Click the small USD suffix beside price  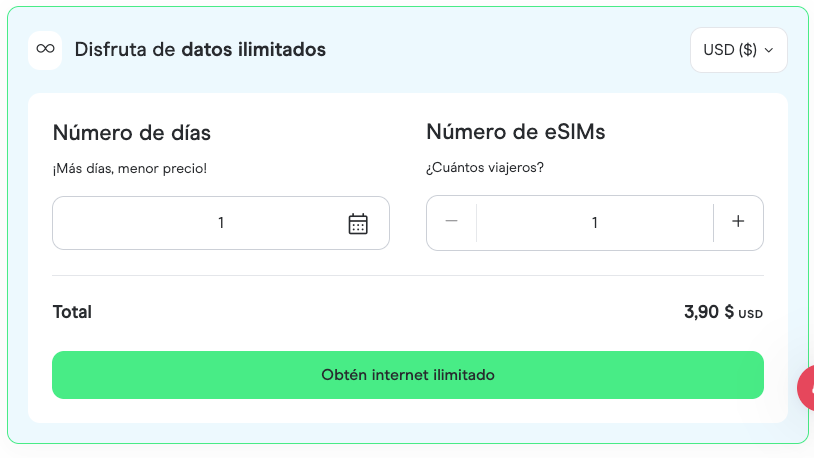pos(751,315)
